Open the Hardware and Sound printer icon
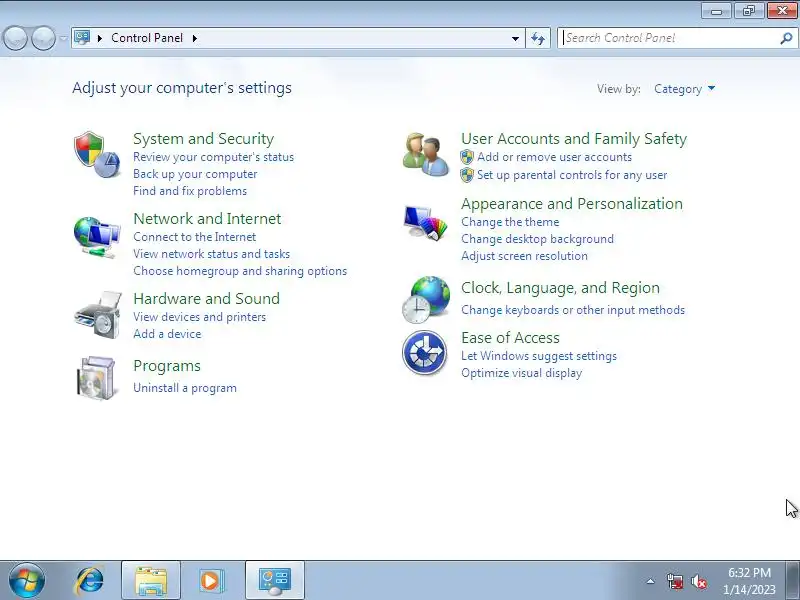Viewport: 800px width, 600px height. tap(98, 315)
